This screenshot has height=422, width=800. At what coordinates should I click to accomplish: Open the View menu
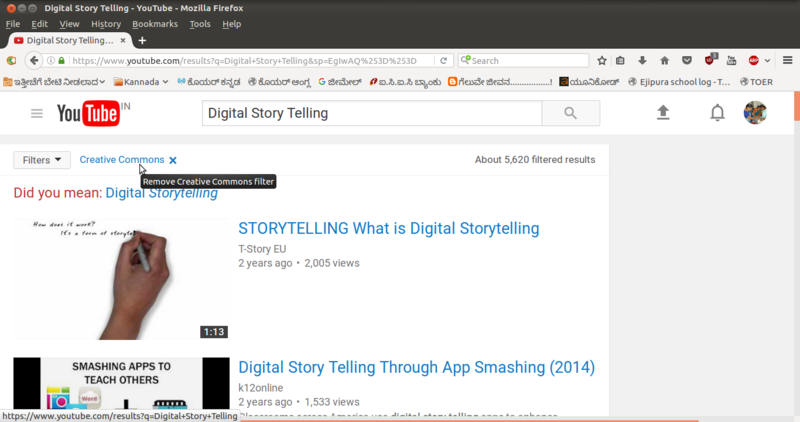69,24
